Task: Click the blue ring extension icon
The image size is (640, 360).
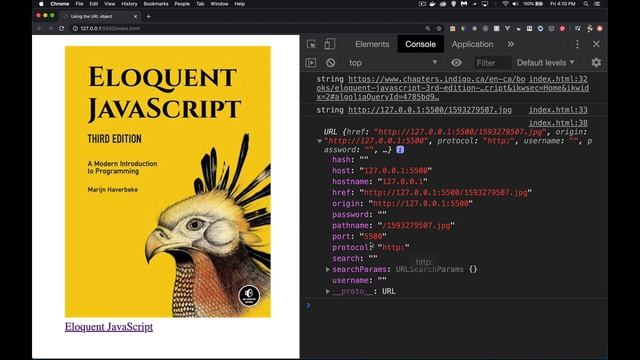Action: [x=540, y=29]
